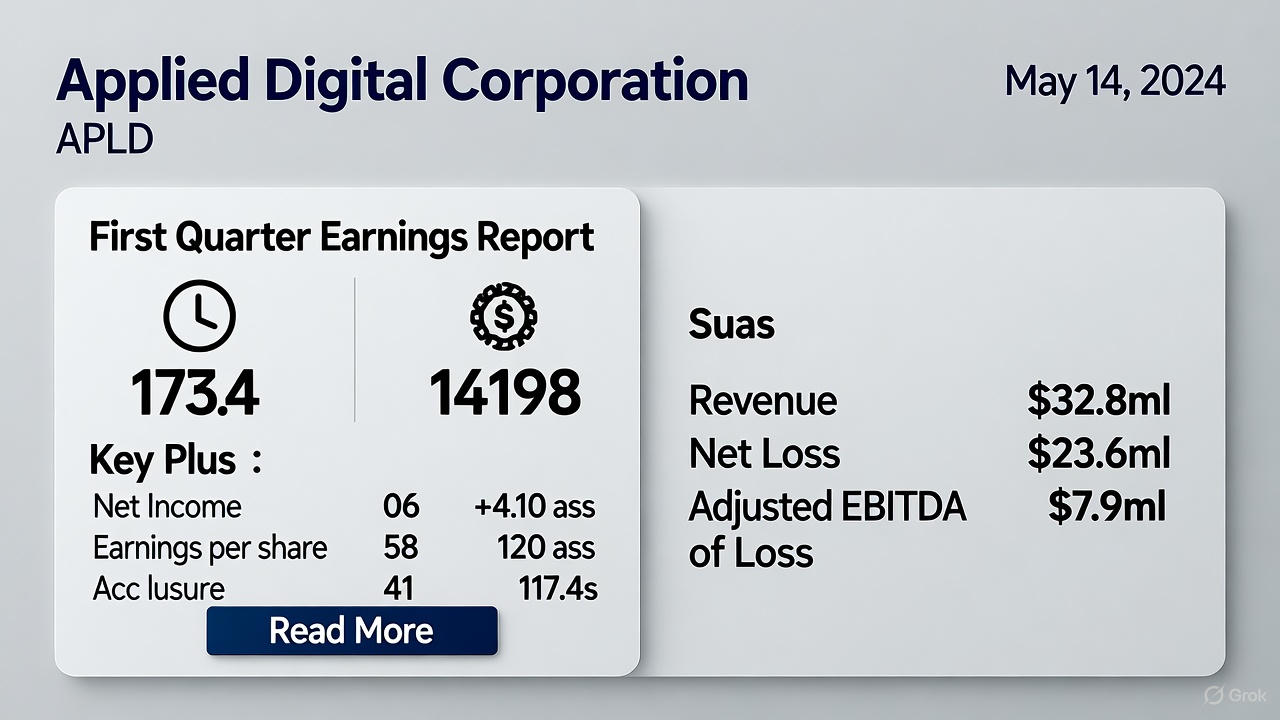Image resolution: width=1280 pixels, height=720 pixels.
Task: Click the Net Loss label
Action: [764, 454]
